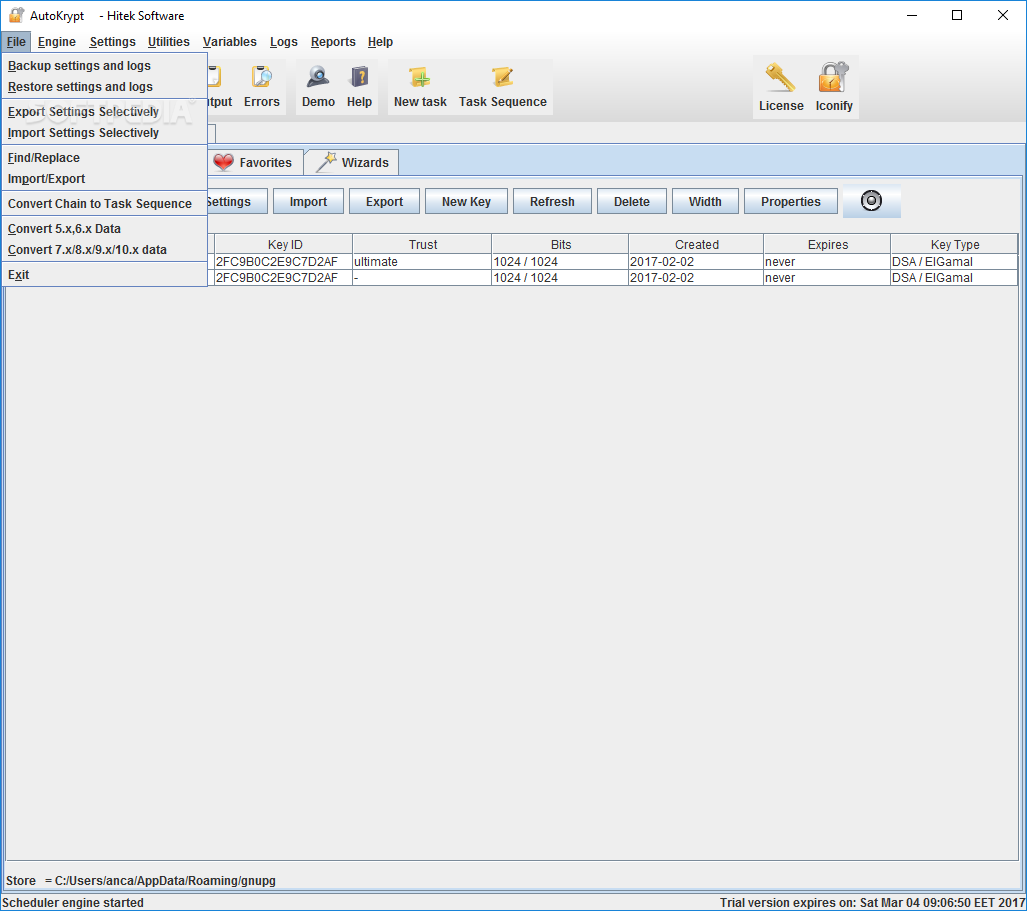Sort by Key Type column header
This screenshot has width=1027, height=911.
954,244
